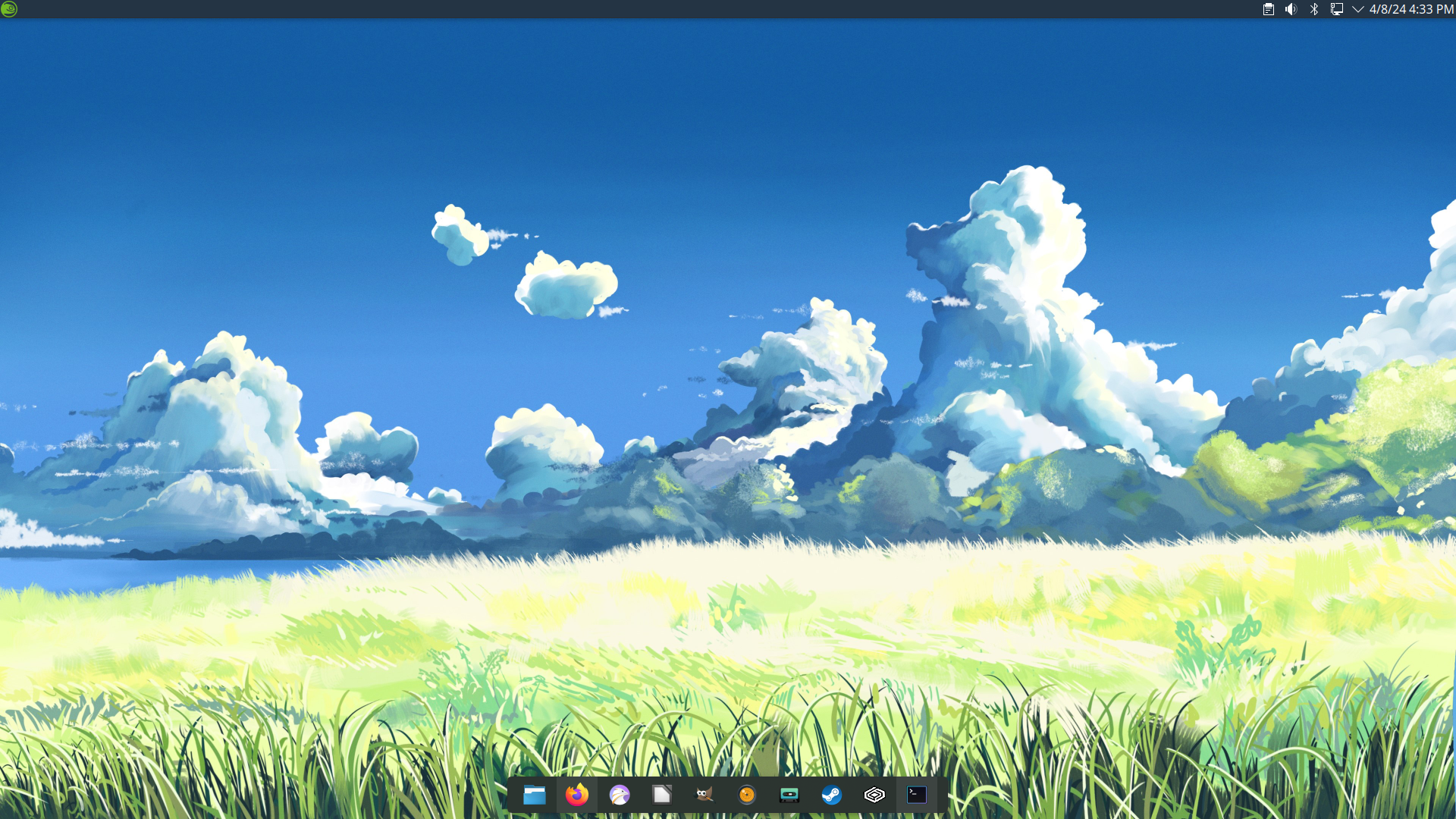Open the Bluetooth tray indicator
Screen dimensions: 1456x819
click(1314, 9)
